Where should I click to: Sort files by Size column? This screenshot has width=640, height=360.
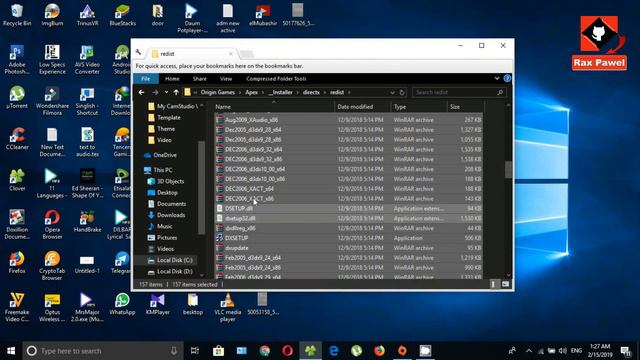465,107
